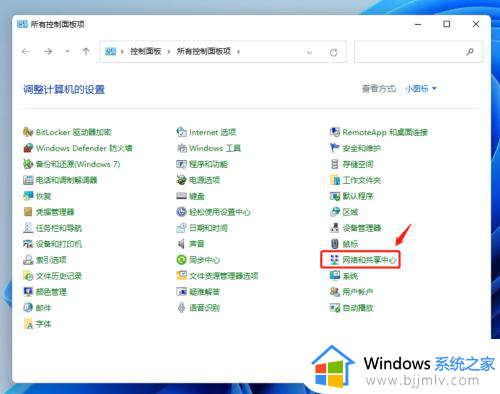
Task: Open 程序和功能 icon
Action: 182,164
